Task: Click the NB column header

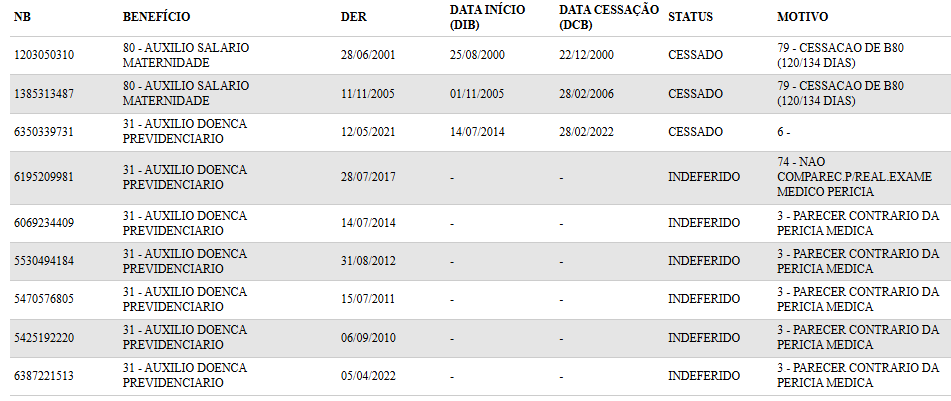Action: tap(22, 17)
